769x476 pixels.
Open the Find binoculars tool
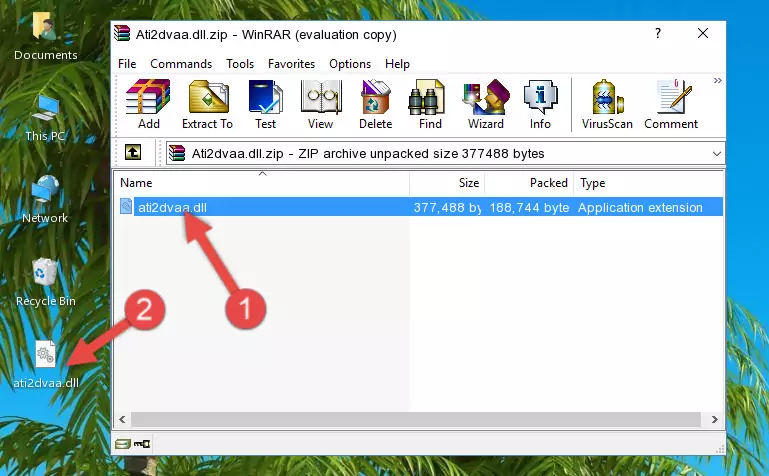pyautogui.click(x=430, y=104)
